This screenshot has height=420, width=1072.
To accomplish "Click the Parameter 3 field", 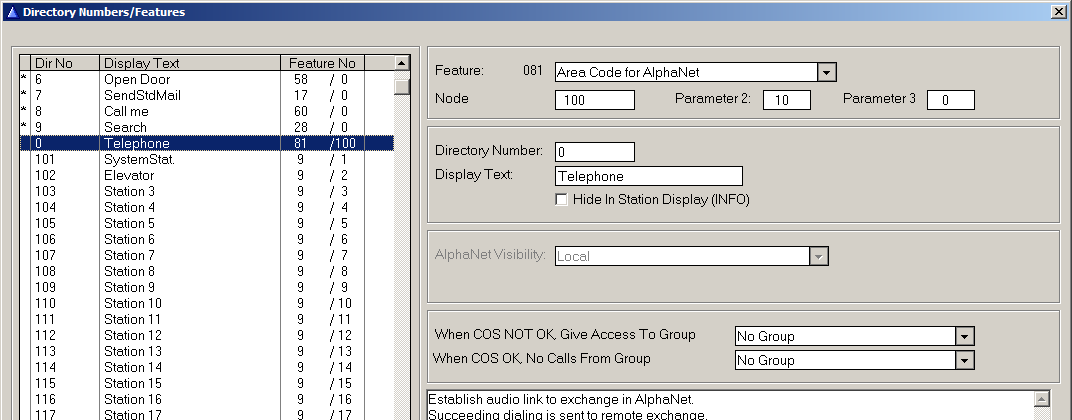I will pyautogui.click(x=949, y=100).
